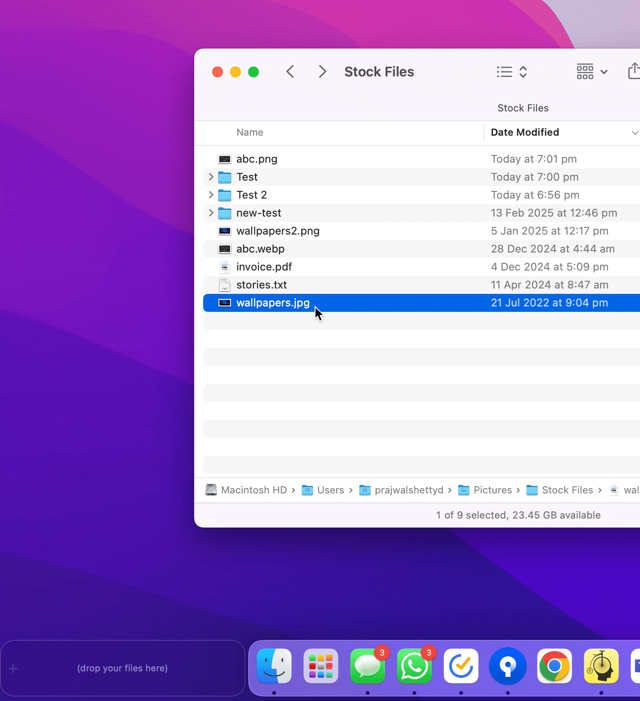
Task: Select the abc.png file name
Action: 257,159
